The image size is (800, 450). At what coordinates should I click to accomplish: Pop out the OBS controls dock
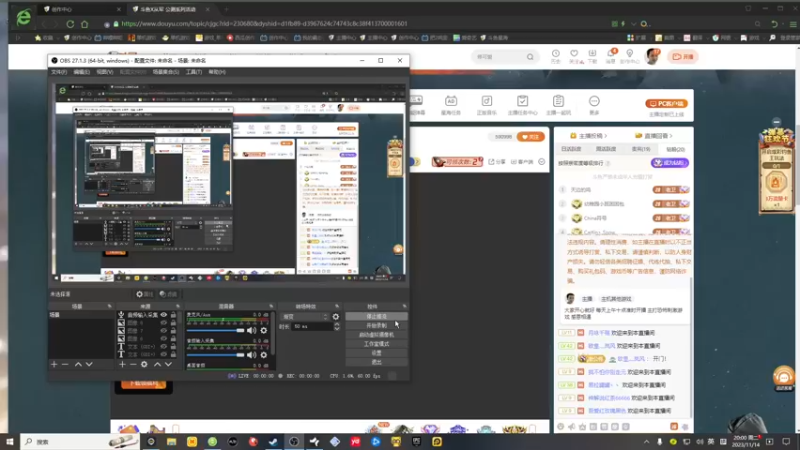pyautogui.click(x=404, y=306)
